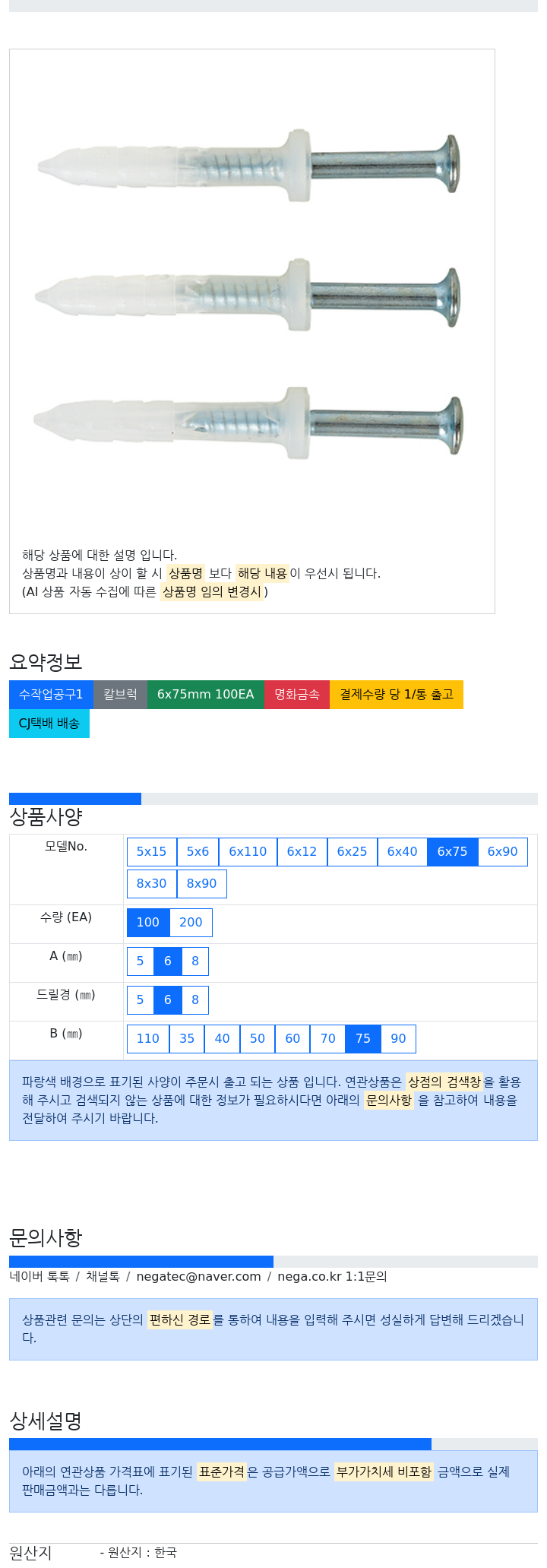Select model 6x110 option
Image resolution: width=547 pixels, height=1568 pixels.
[x=248, y=852]
